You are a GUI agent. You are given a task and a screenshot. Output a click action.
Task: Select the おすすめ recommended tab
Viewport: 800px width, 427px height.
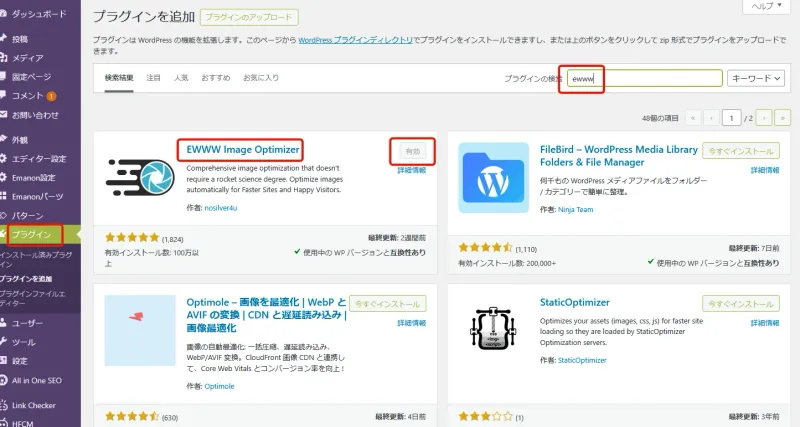(x=215, y=78)
